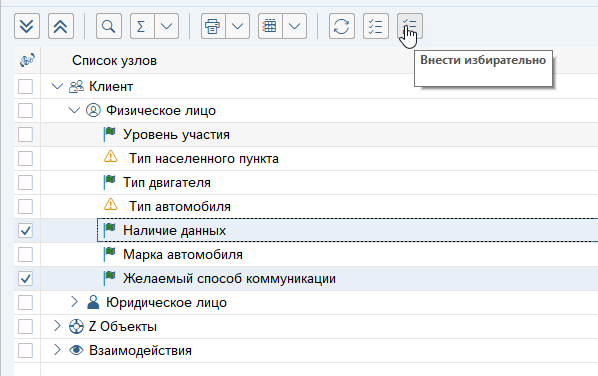Tick the checkbox for Марка автомобиля

tap(26, 255)
